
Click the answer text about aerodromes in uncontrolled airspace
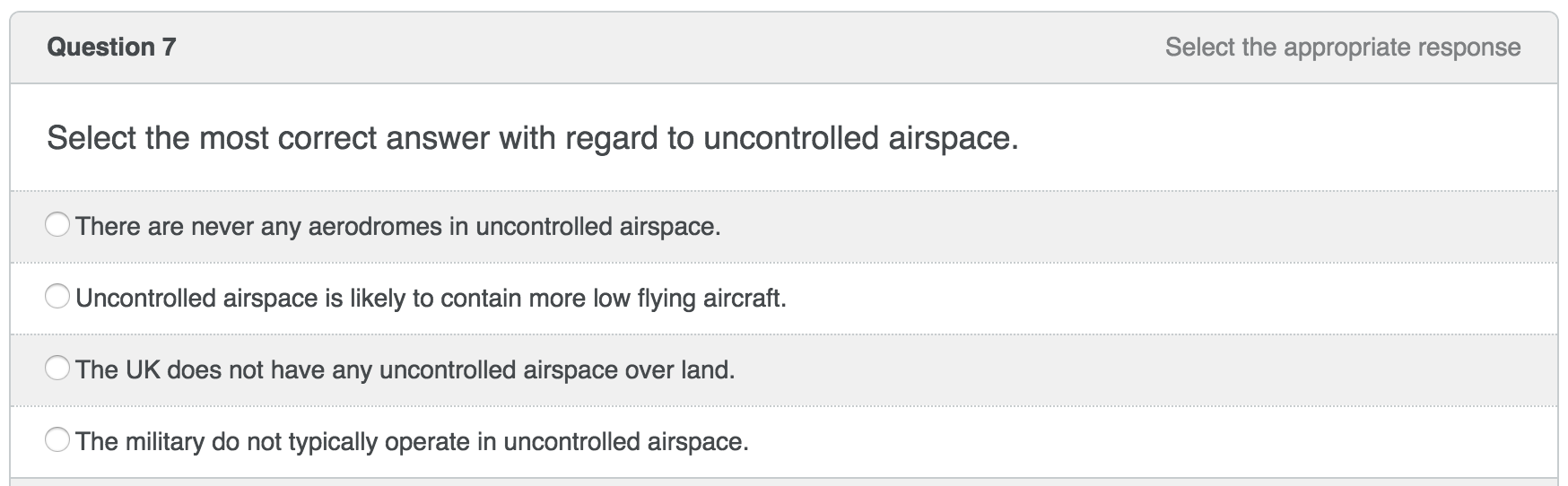[x=397, y=226]
